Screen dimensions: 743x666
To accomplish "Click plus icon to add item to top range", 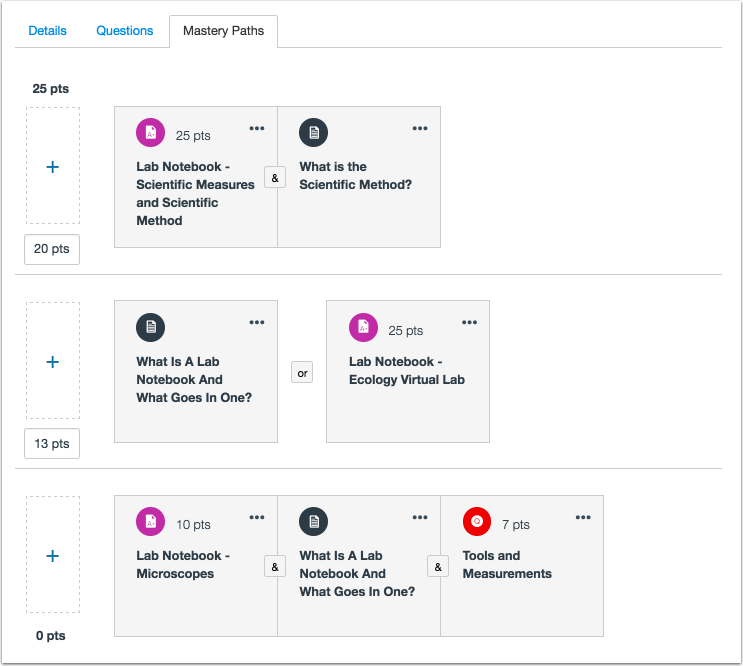I will (x=53, y=167).
